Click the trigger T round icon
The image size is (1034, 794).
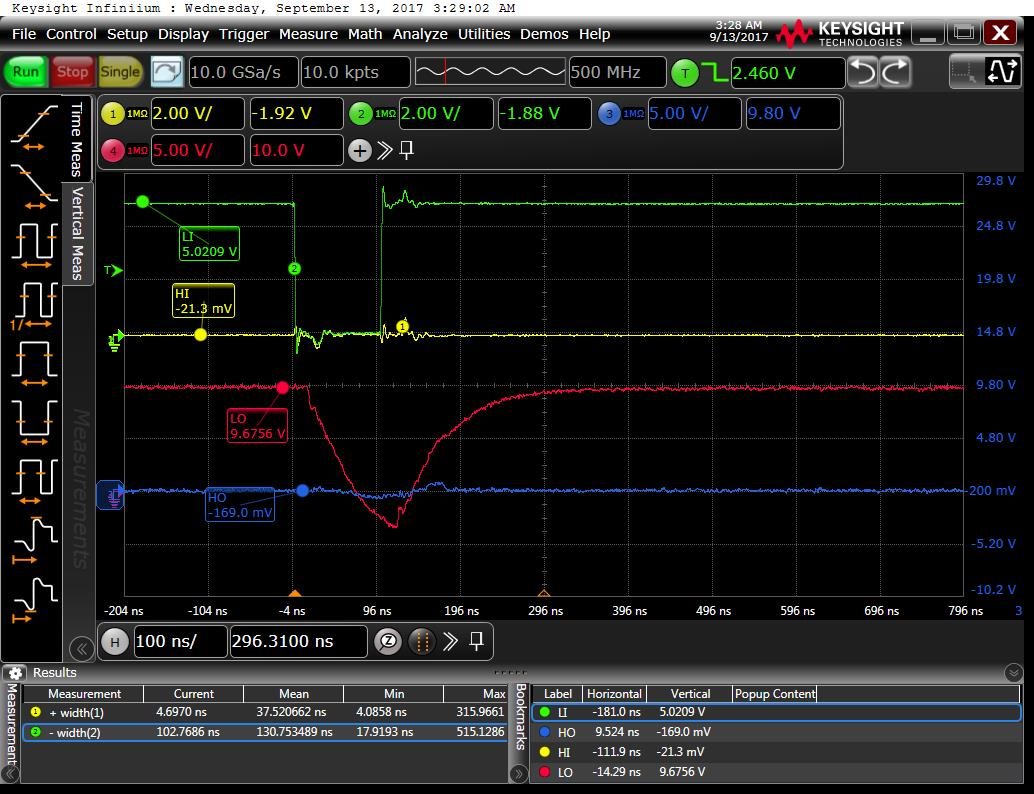point(684,73)
